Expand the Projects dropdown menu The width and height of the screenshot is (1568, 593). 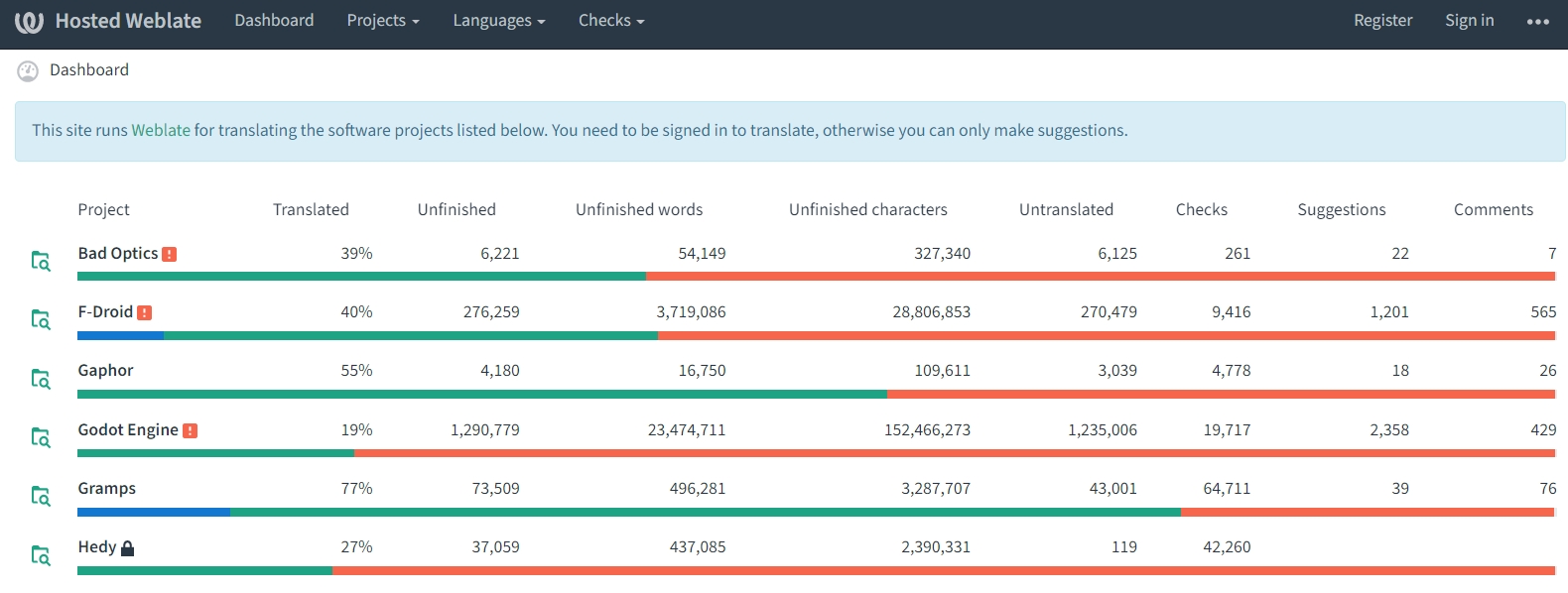383,21
